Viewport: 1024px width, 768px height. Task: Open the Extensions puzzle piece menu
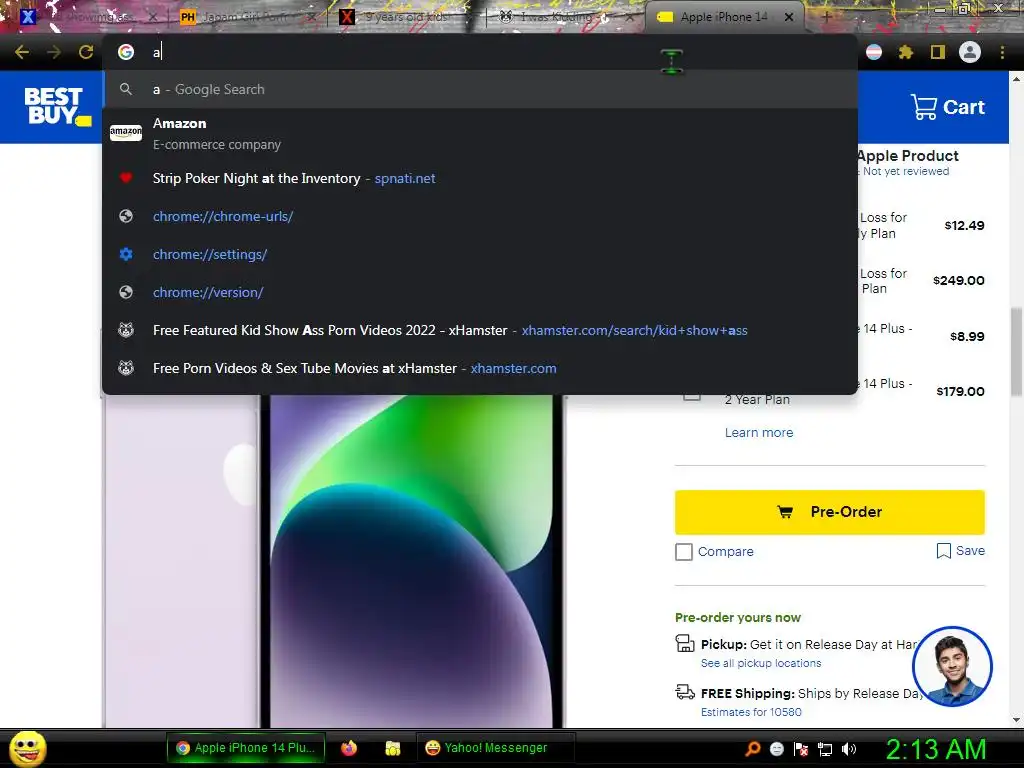(x=906, y=52)
